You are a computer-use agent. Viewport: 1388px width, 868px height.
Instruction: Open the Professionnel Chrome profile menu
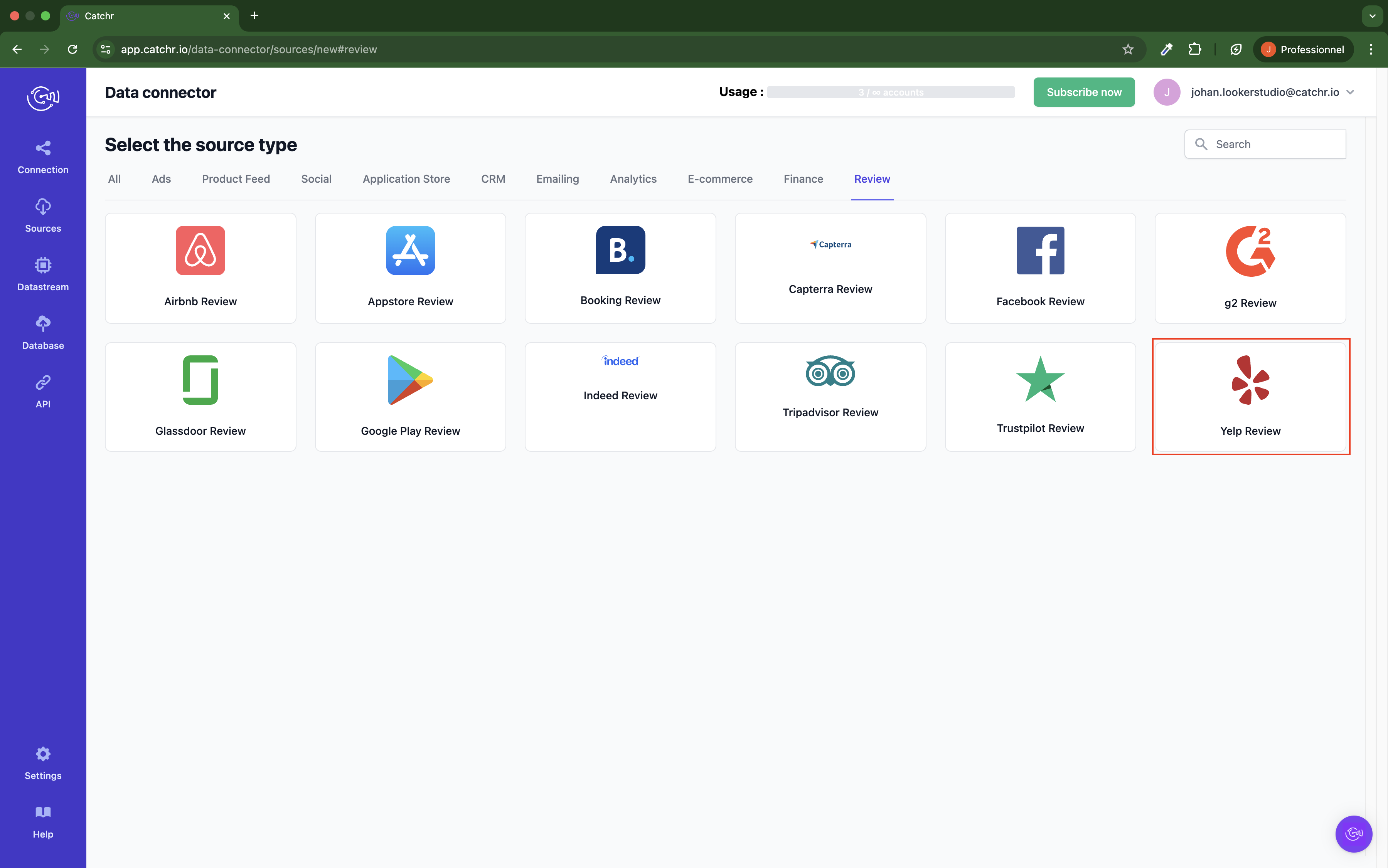[x=1302, y=49]
